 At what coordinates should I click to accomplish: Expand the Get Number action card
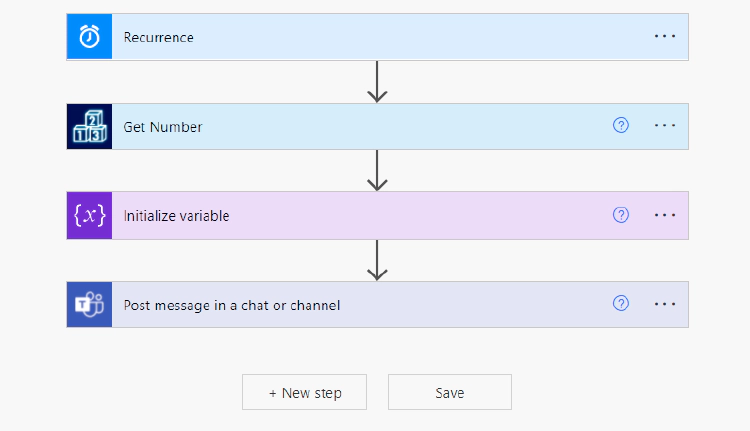(377, 127)
